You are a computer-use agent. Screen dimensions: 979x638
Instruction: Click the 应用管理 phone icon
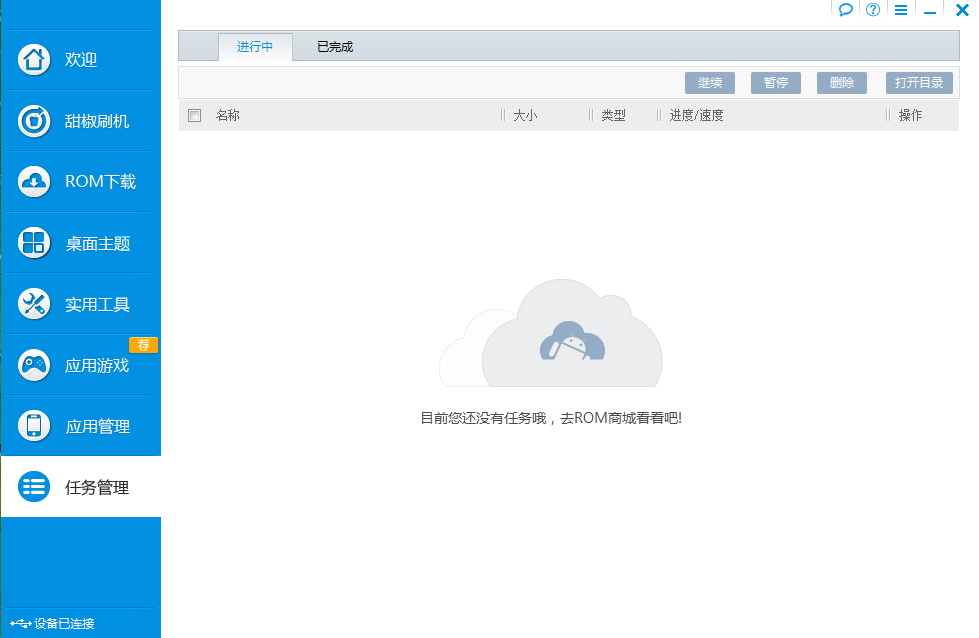(34, 426)
